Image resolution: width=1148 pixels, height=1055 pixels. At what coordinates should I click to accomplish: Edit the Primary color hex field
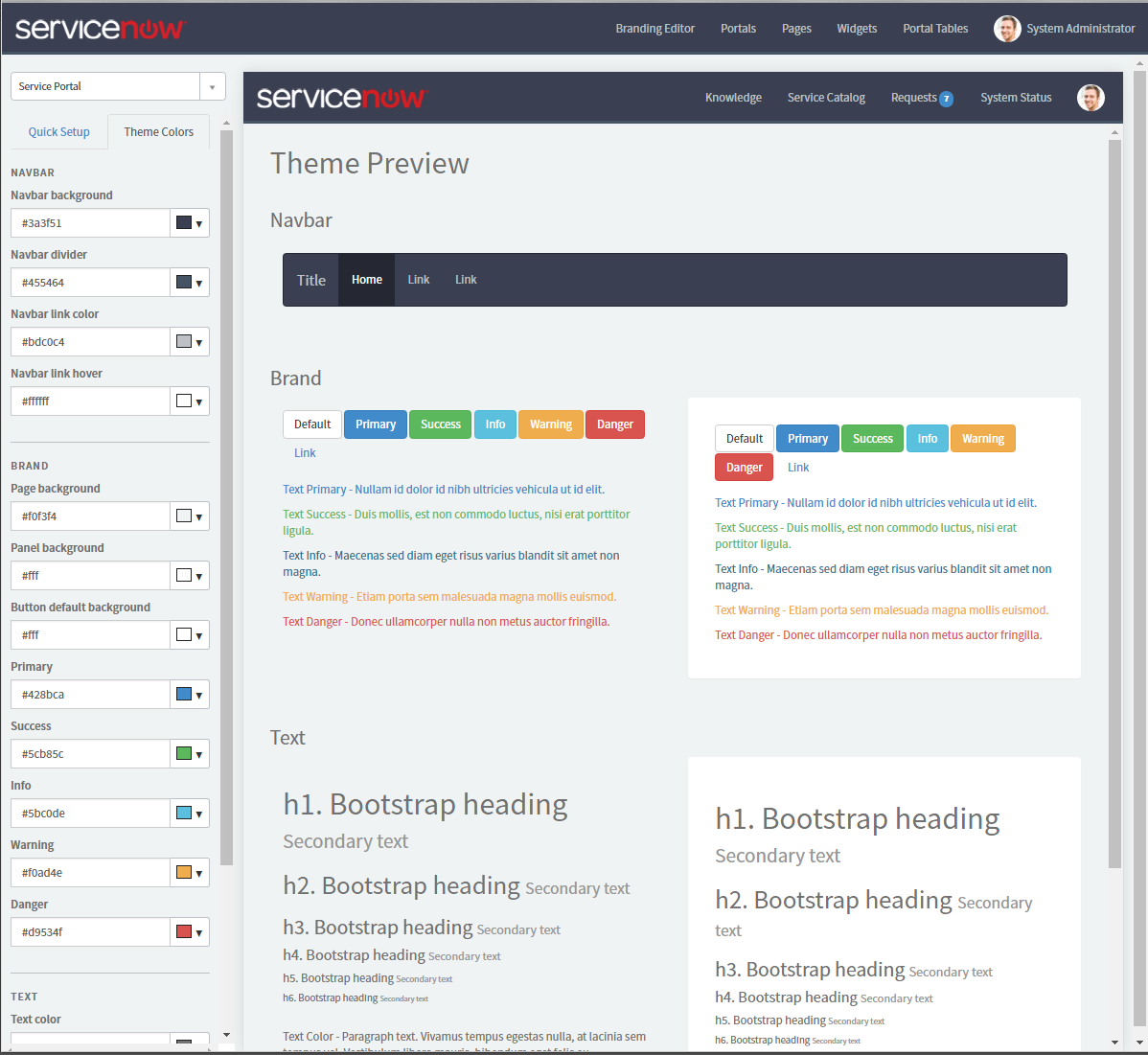pyautogui.click(x=91, y=694)
